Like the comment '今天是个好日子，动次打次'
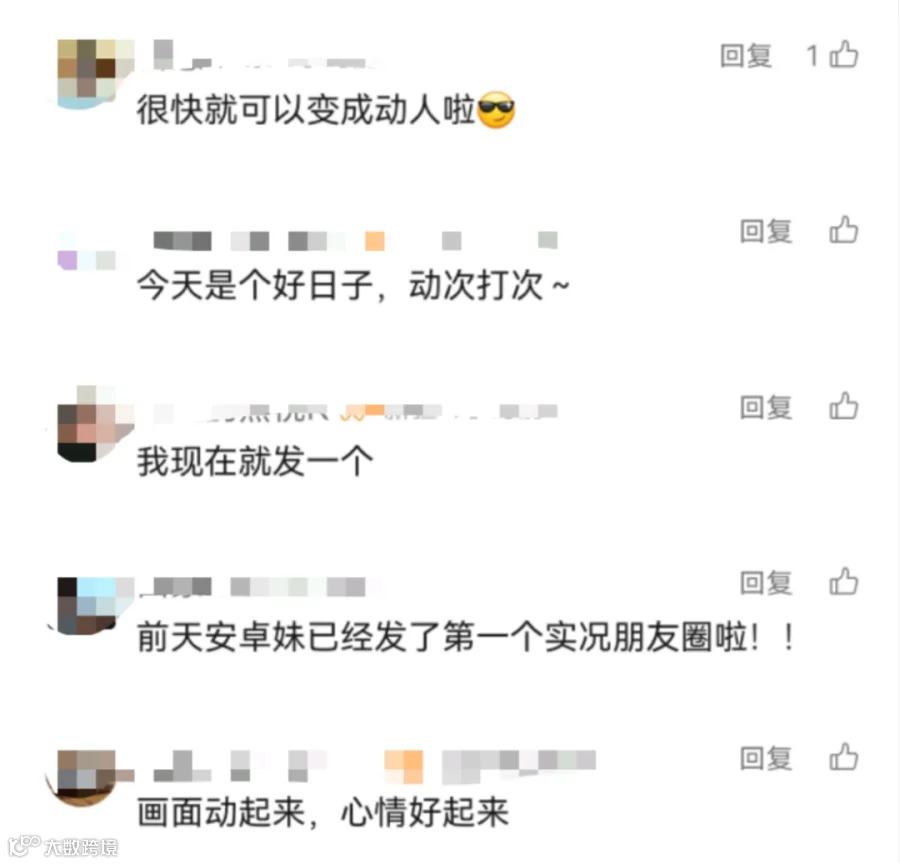This screenshot has width=900, height=864. pos(844,230)
